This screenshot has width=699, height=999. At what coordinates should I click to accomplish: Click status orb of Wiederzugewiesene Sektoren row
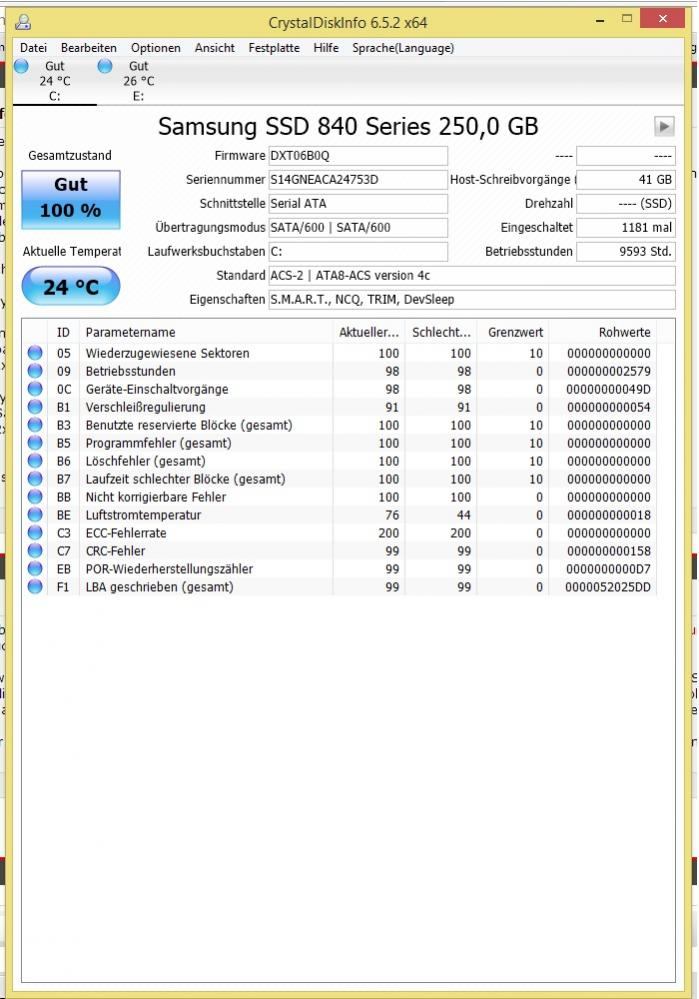point(35,353)
